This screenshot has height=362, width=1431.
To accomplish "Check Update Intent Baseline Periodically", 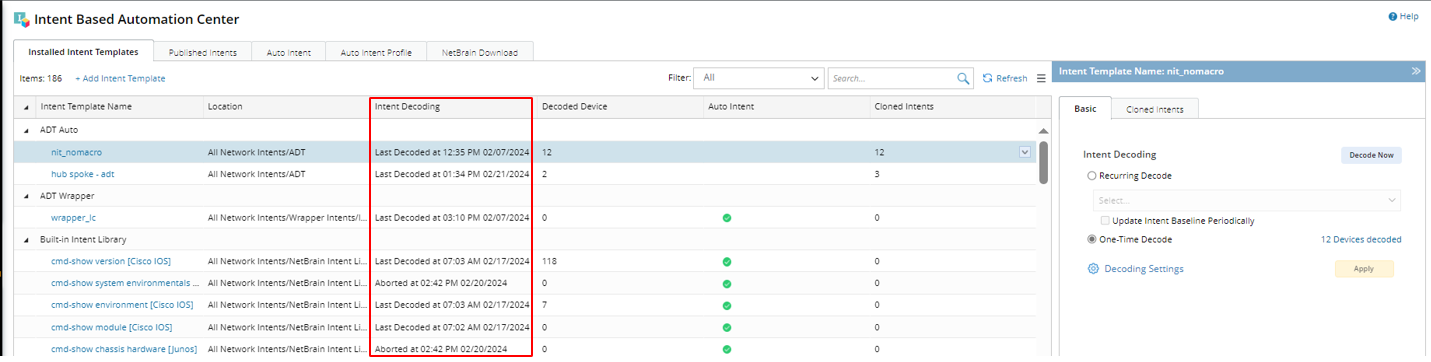I will click(1105, 220).
